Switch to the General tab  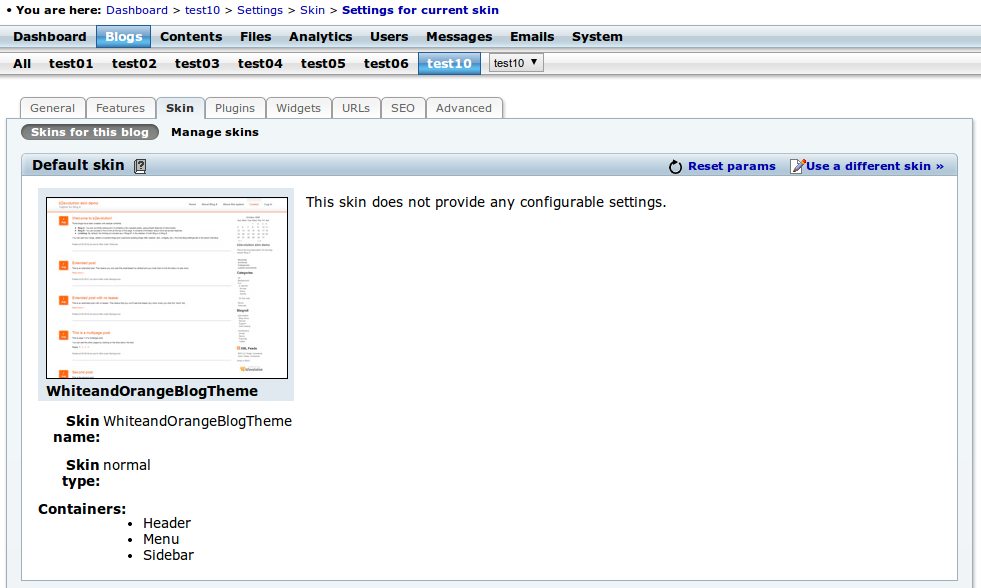[x=53, y=108]
